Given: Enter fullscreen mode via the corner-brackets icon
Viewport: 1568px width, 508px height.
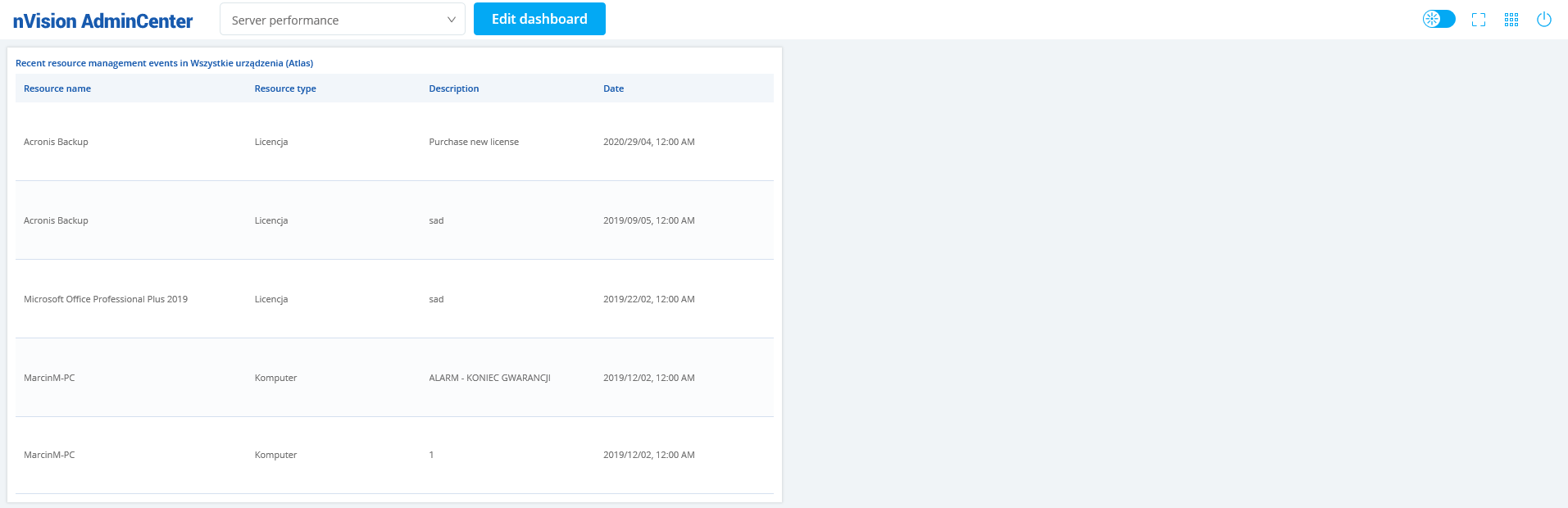Looking at the screenshot, I should point(1479,20).
